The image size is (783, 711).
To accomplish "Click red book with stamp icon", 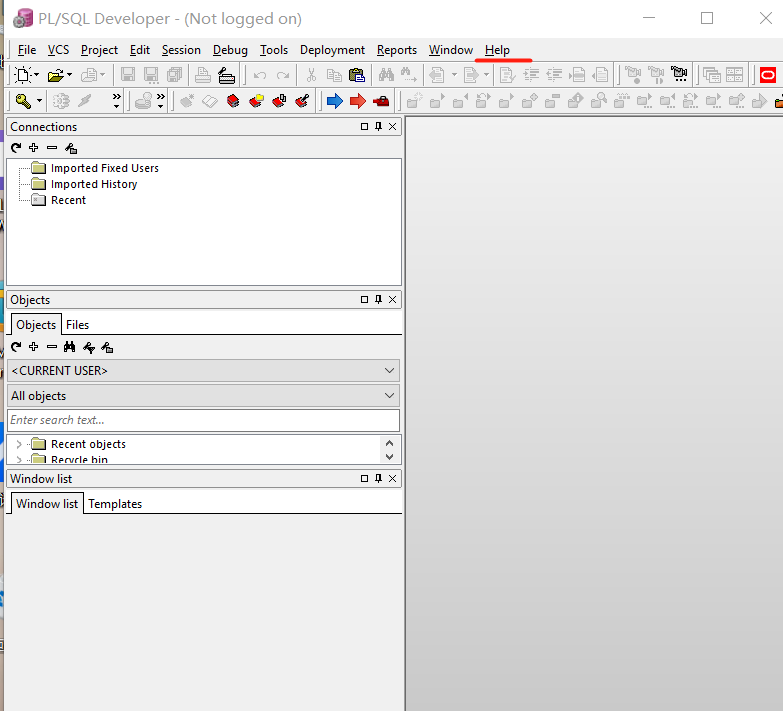I will 279,101.
